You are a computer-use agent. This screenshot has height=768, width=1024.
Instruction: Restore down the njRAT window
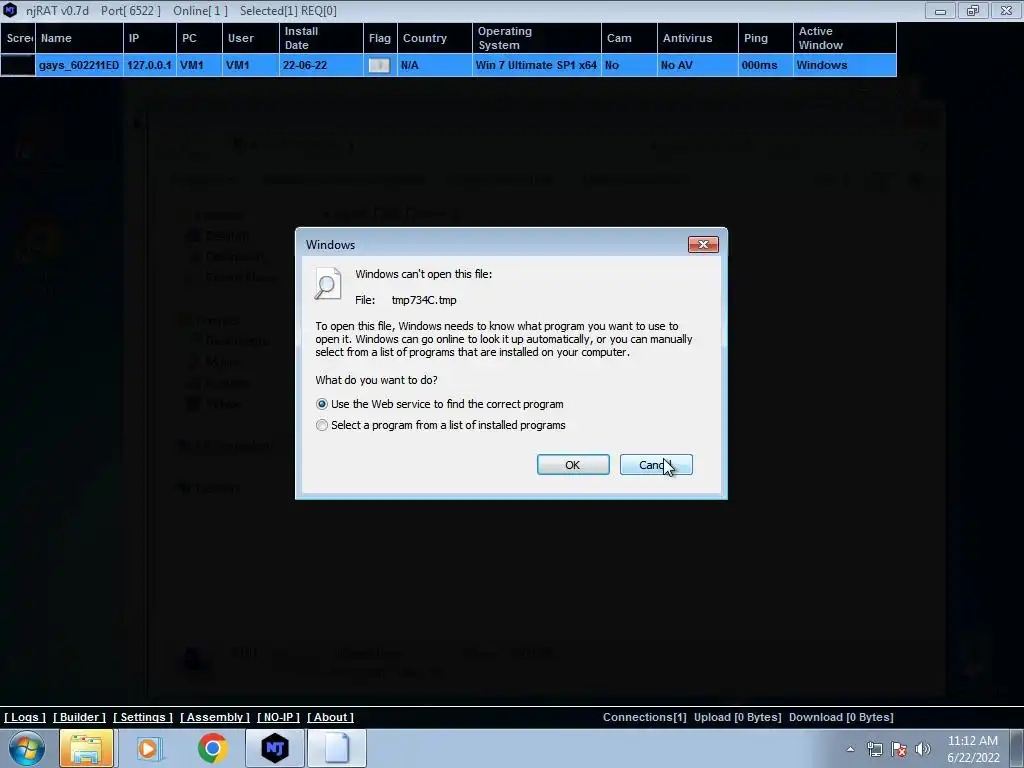pyautogui.click(x=973, y=10)
